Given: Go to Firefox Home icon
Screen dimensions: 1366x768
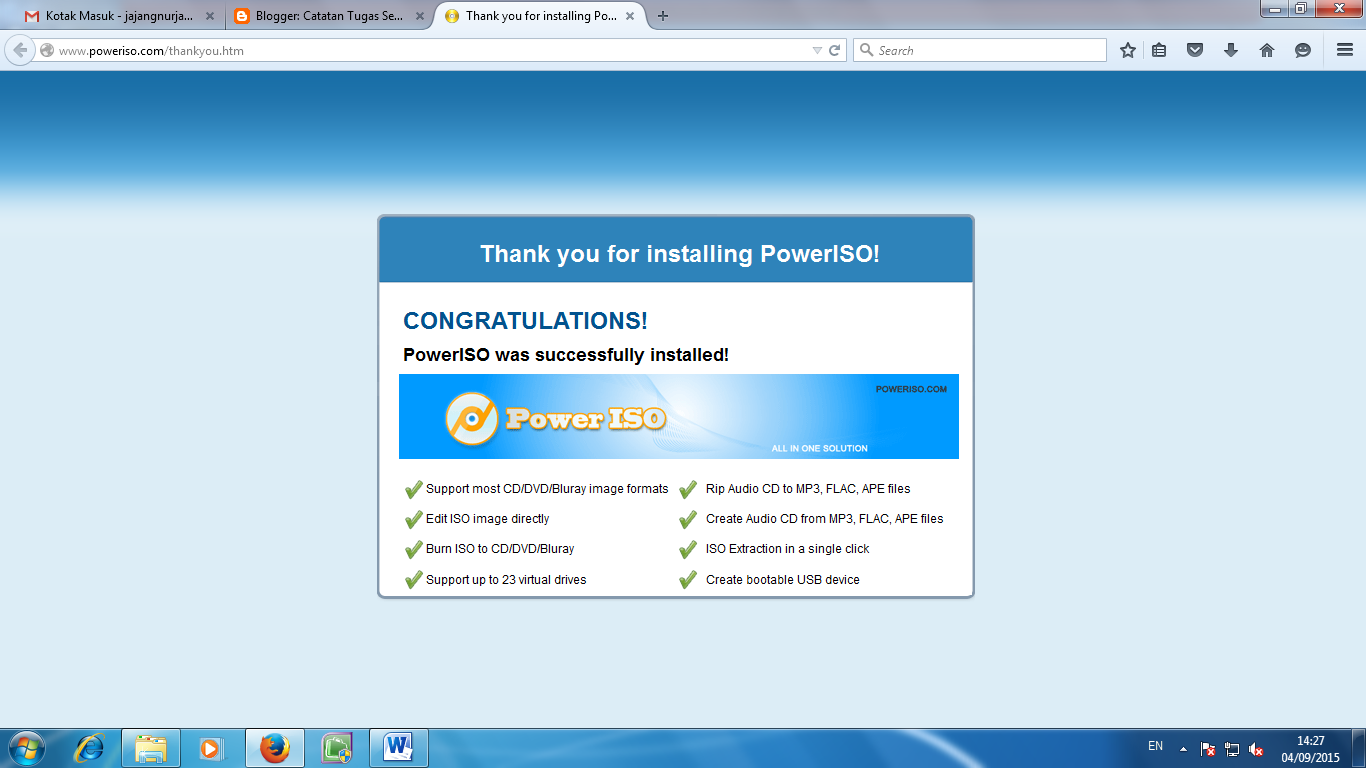Looking at the screenshot, I should pos(1267,50).
